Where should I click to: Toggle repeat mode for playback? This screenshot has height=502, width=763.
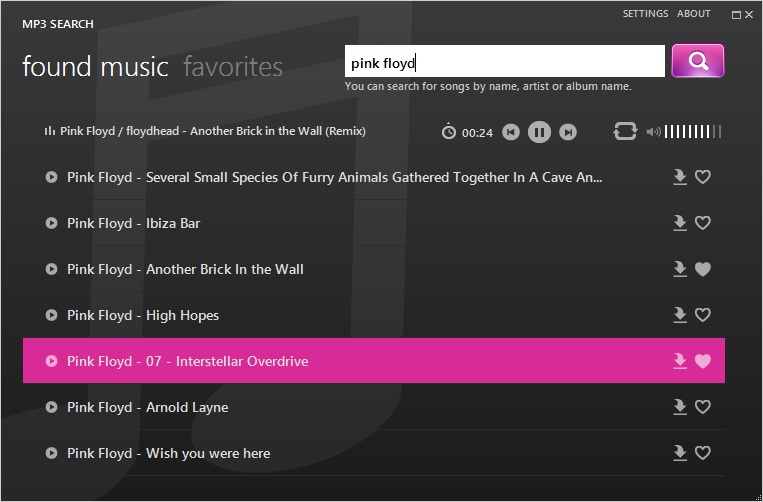tap(625, 132)
